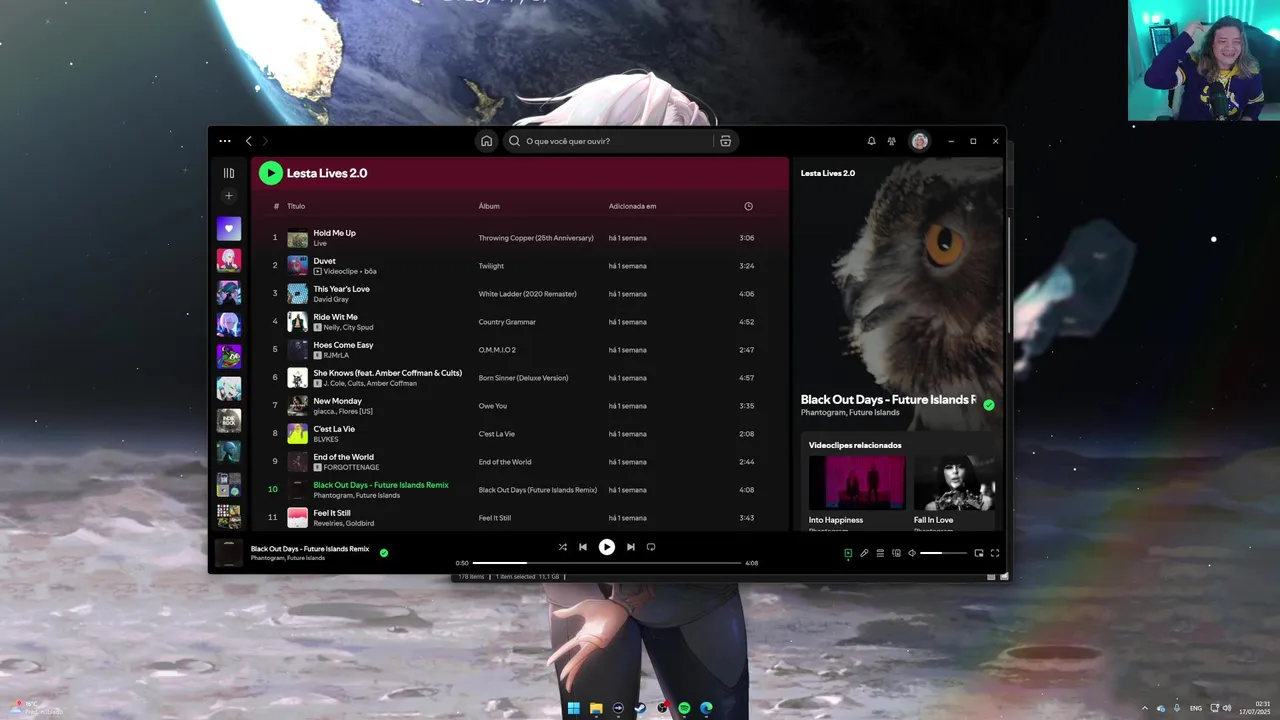Sort by Álbum column header

tap(489, 206)
